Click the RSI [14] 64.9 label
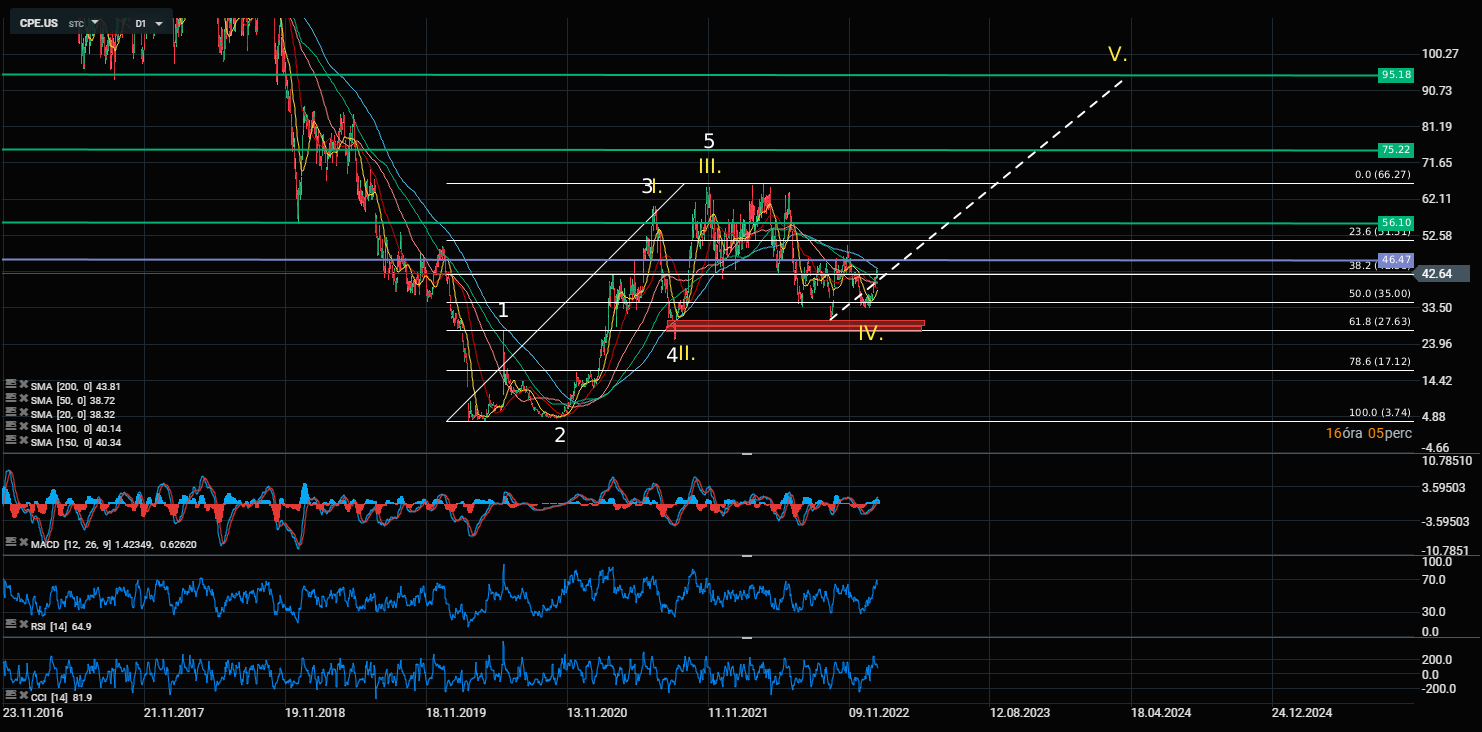1482x732 pixels. (x=62, y=625)
